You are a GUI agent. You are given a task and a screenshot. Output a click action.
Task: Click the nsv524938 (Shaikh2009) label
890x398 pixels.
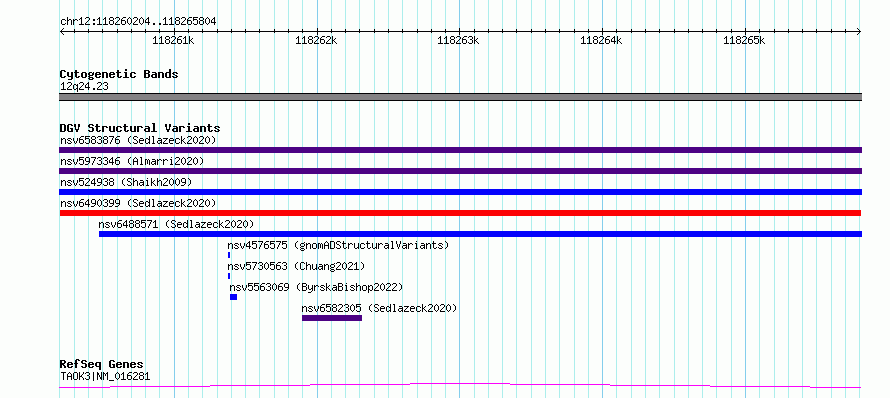(126, 182)
